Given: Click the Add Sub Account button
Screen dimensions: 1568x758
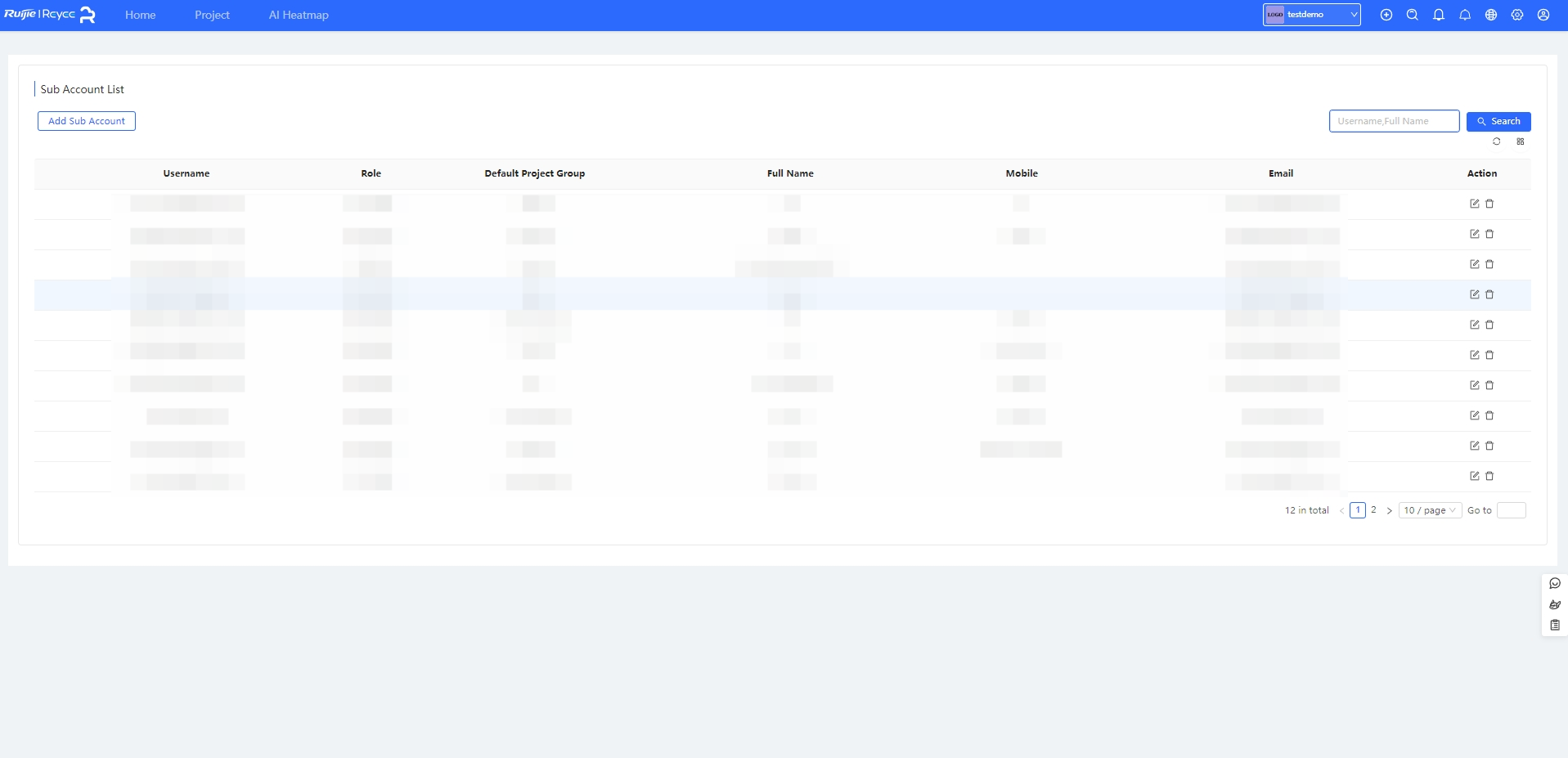Looking at the screenshot, I should 87,121.
